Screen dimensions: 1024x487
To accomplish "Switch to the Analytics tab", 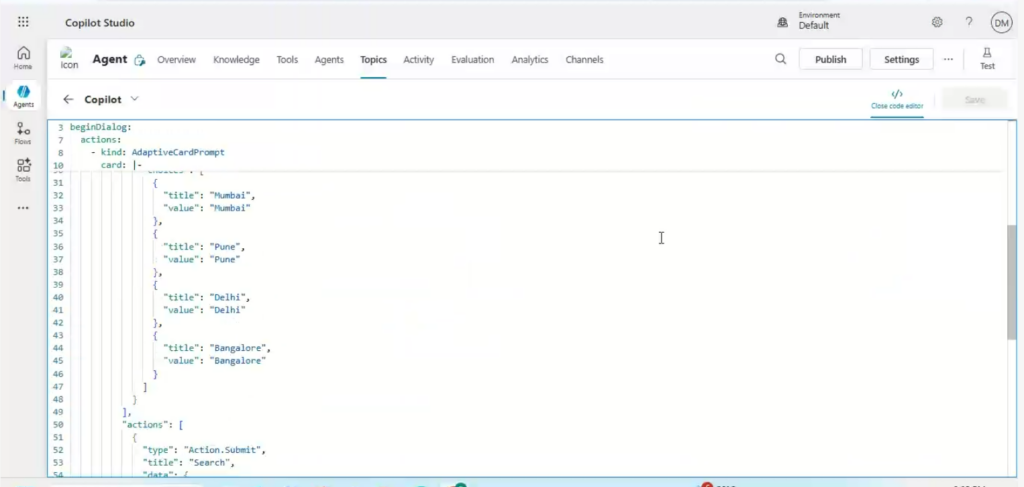I will [530, 60].
